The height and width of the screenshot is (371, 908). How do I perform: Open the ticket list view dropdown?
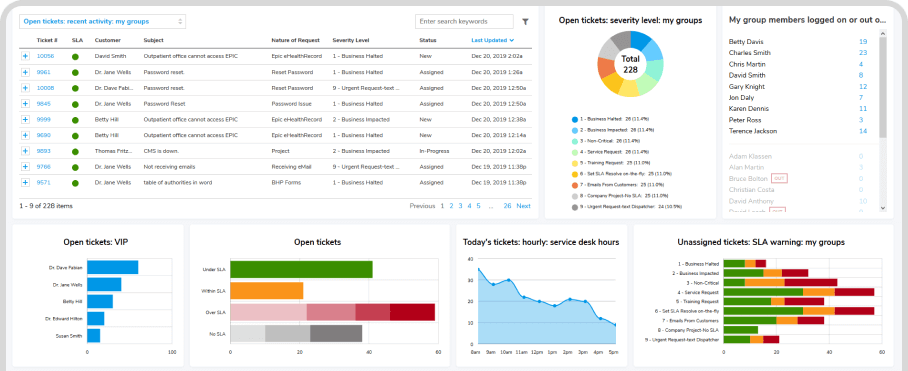(x=102, y=21)
